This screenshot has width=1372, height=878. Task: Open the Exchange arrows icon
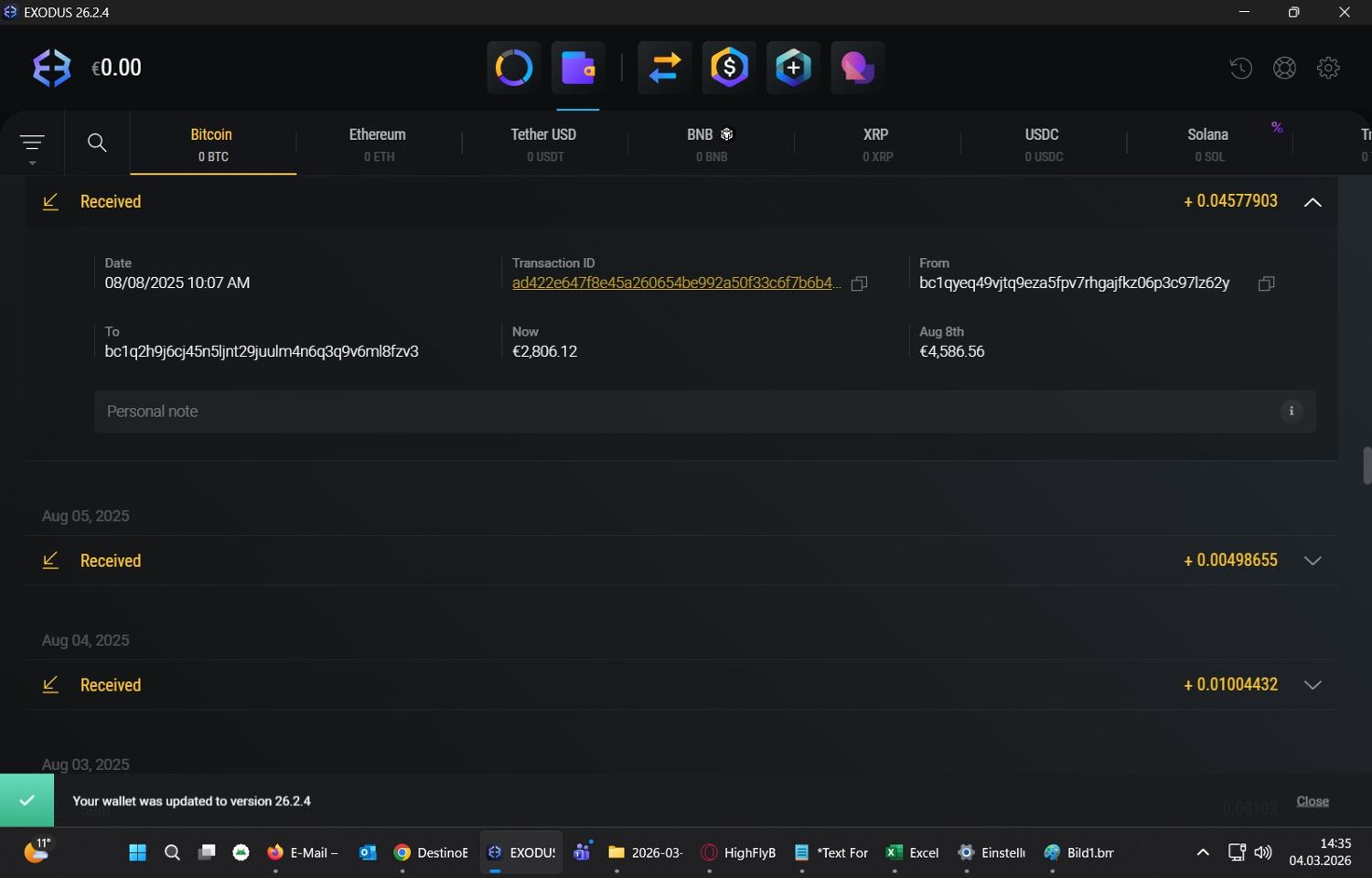pyautogui.click(x=665, y=68)
